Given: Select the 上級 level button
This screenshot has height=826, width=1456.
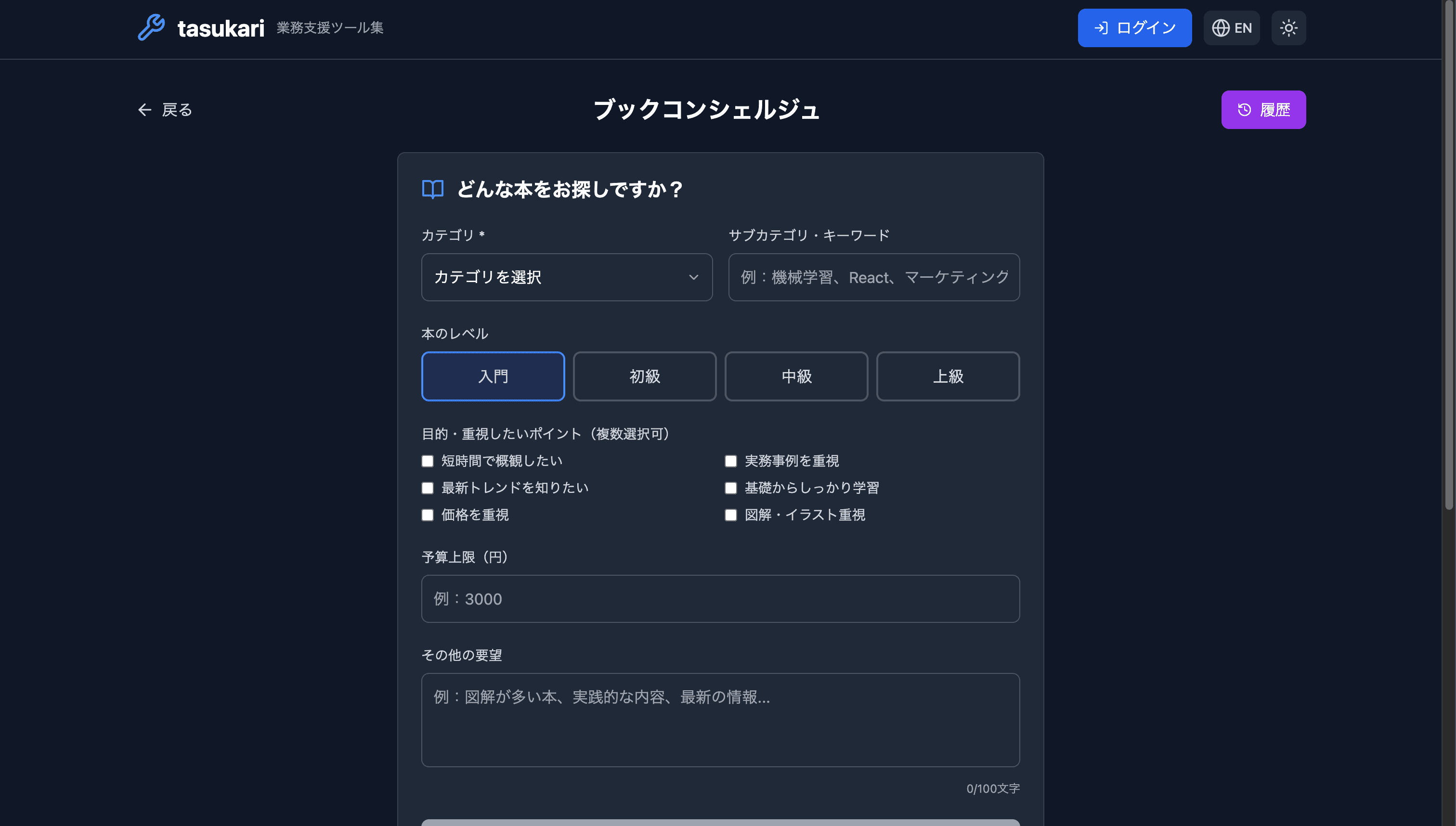Looking at the screenshot, I should [948, 376].
